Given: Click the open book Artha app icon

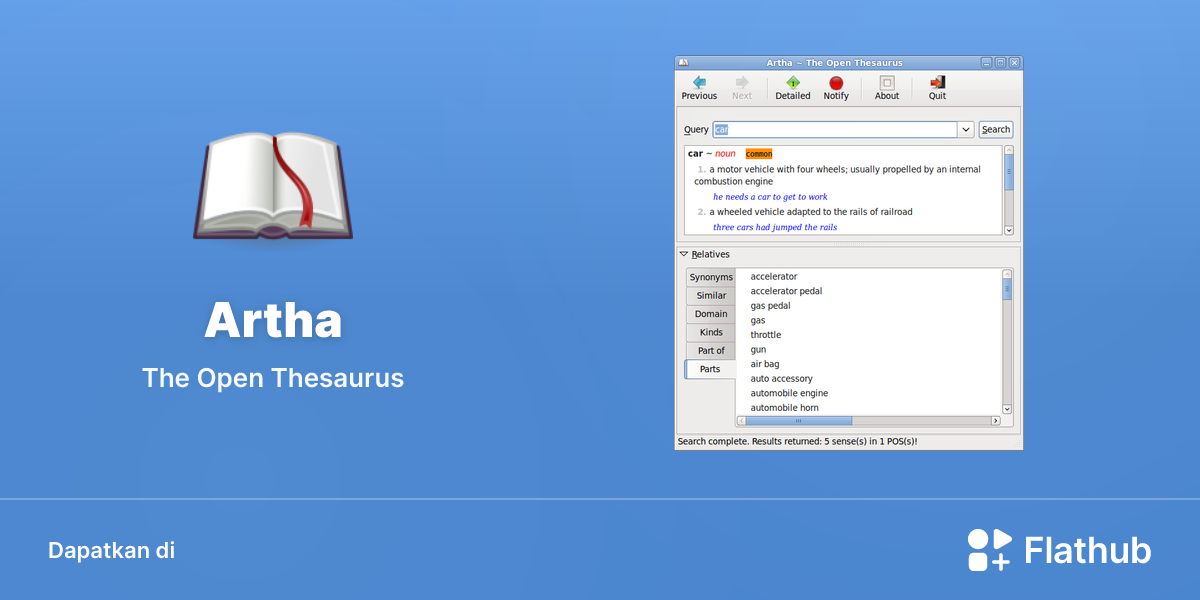Looking at the screenshot, I should coord(273,185).
